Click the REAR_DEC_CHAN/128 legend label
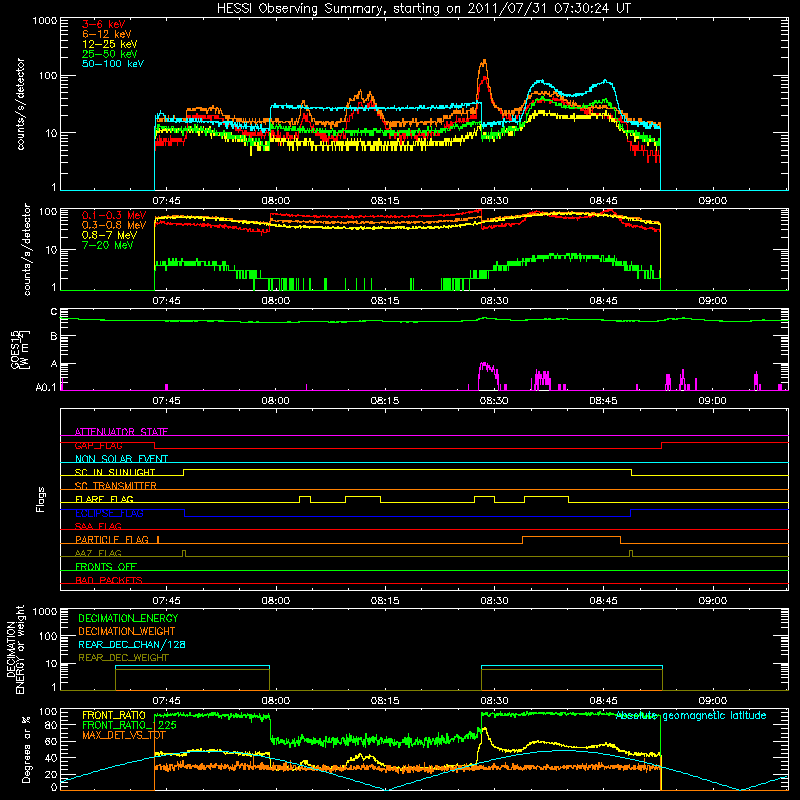Viewport: 800px width, 800px height. coord(132,644)
